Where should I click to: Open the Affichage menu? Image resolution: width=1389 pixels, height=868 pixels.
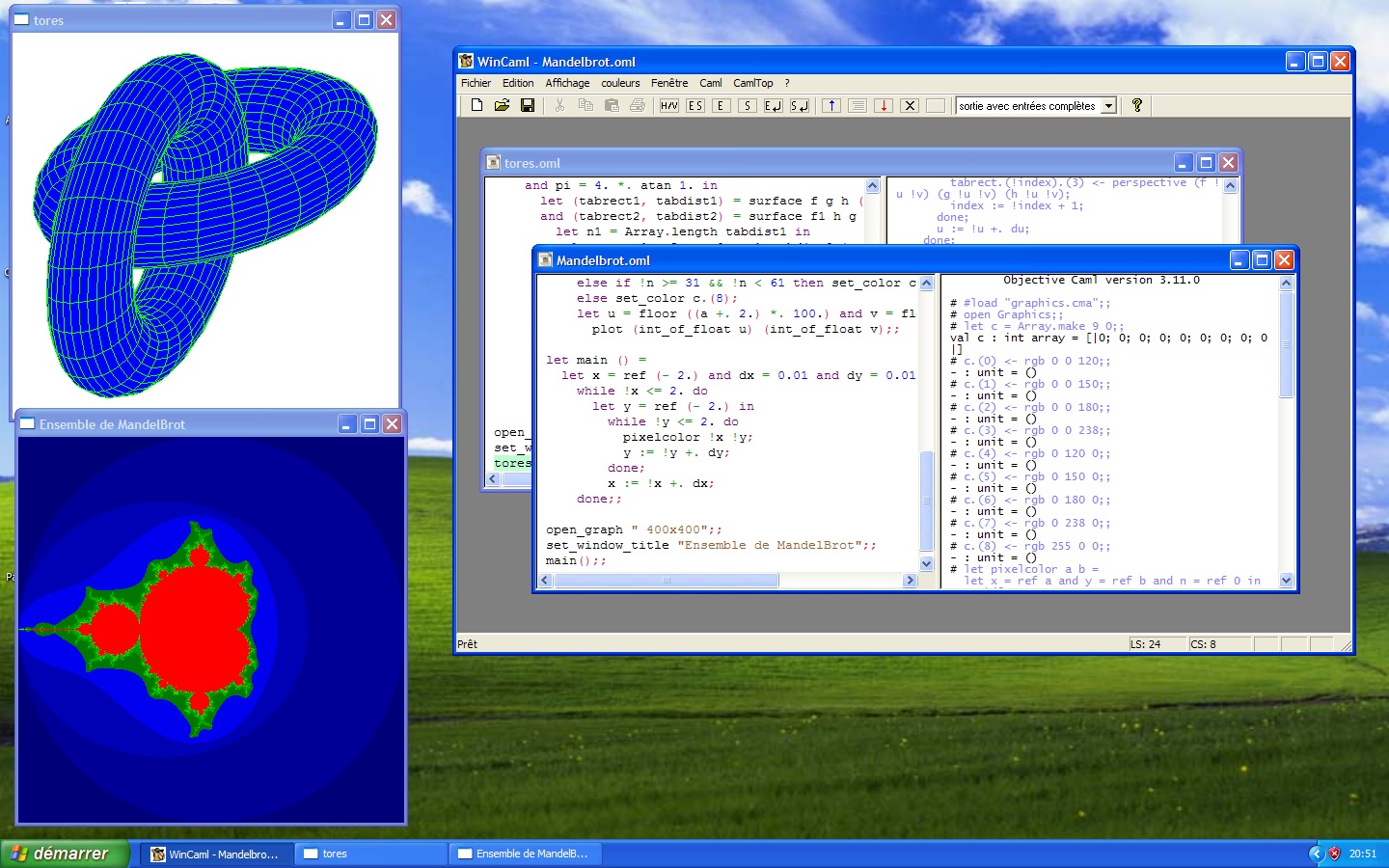pyautogui.click(x=567, y=83)
